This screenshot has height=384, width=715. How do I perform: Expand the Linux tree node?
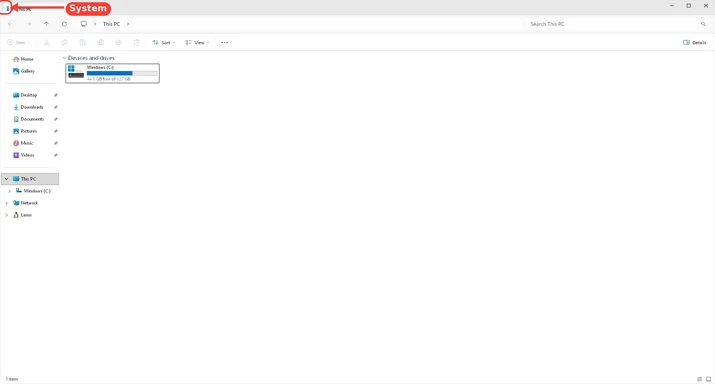coord(6,215)
